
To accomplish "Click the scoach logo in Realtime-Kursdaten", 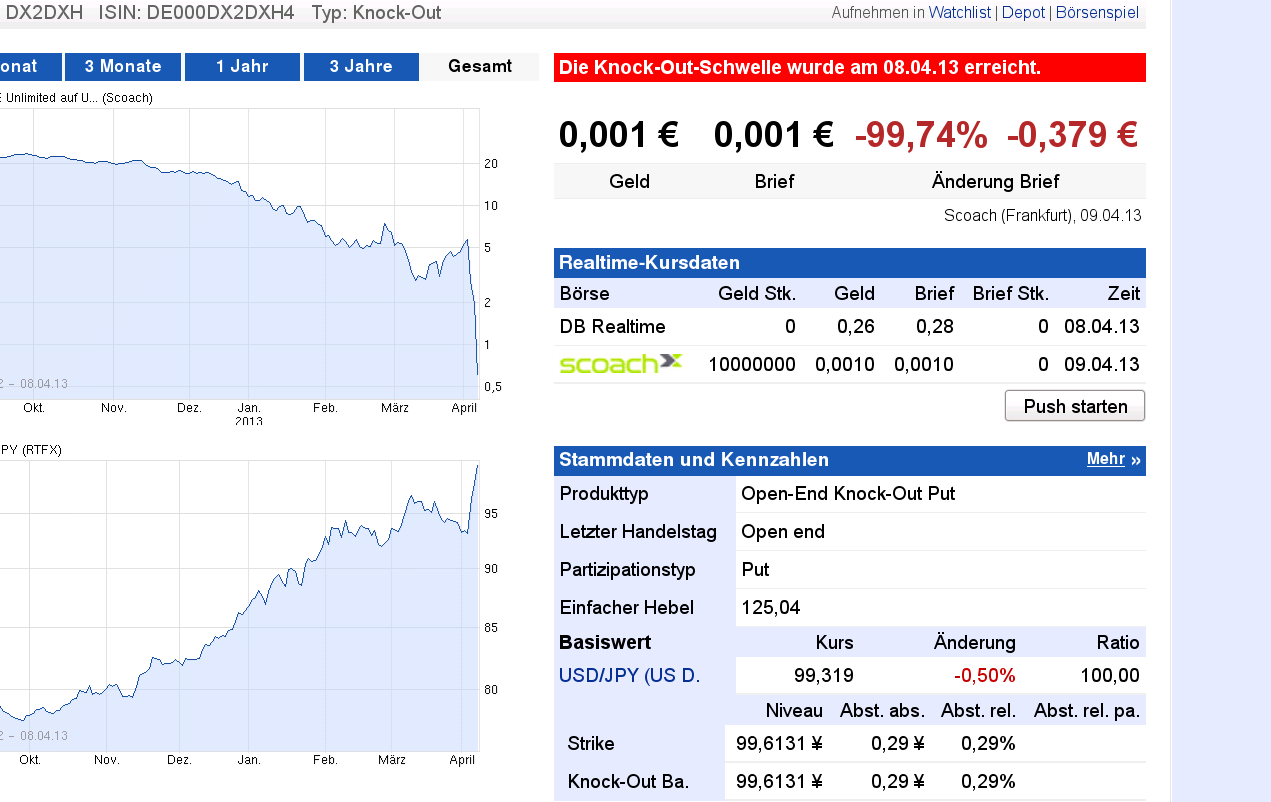I will [x=620, y=364].
